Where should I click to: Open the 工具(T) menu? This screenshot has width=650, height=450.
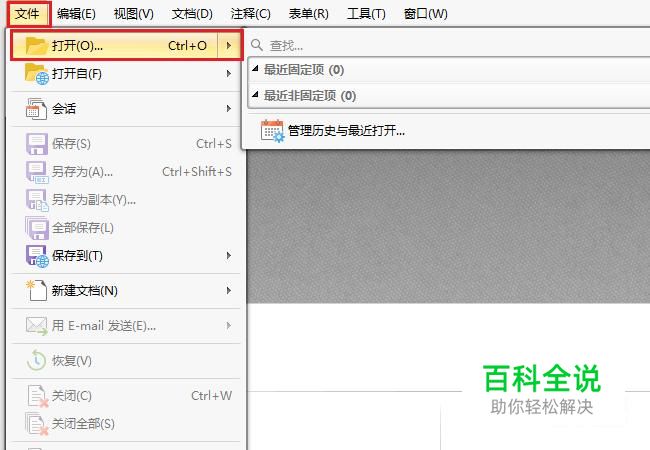366,14
